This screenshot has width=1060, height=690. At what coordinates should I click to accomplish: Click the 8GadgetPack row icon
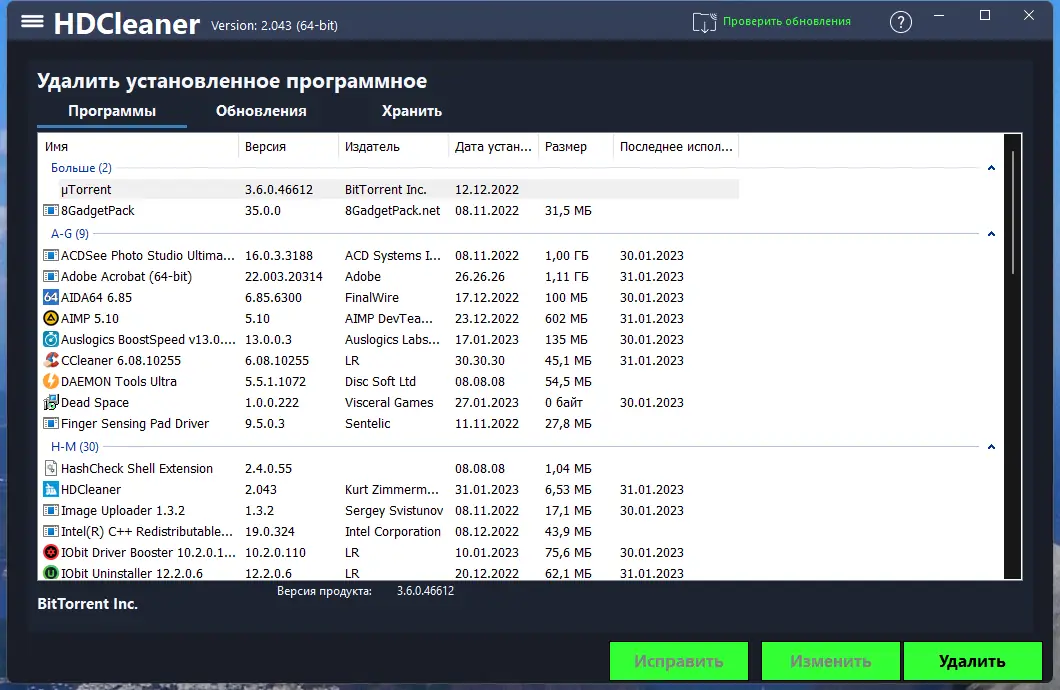coord(51,210)
